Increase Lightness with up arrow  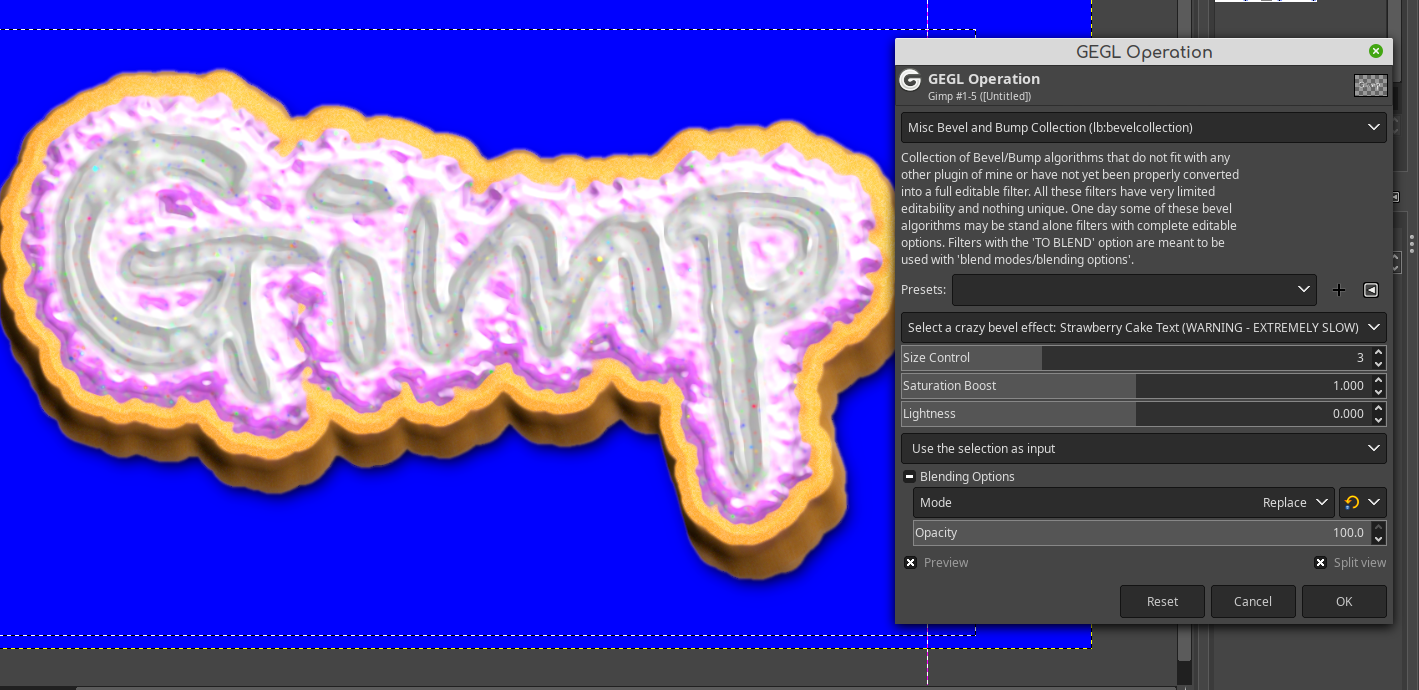tap(1379, 408)
